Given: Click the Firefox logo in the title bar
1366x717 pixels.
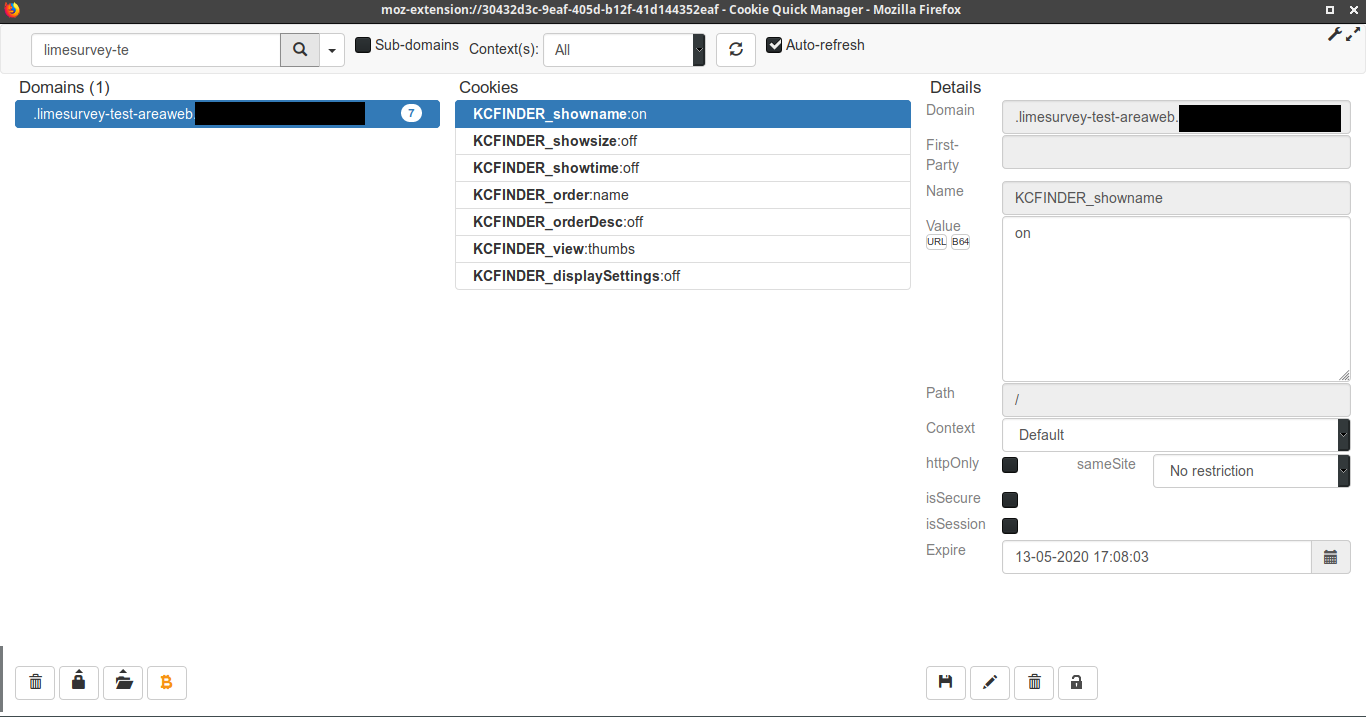Looking at the screenshot, I should point(13,9).
